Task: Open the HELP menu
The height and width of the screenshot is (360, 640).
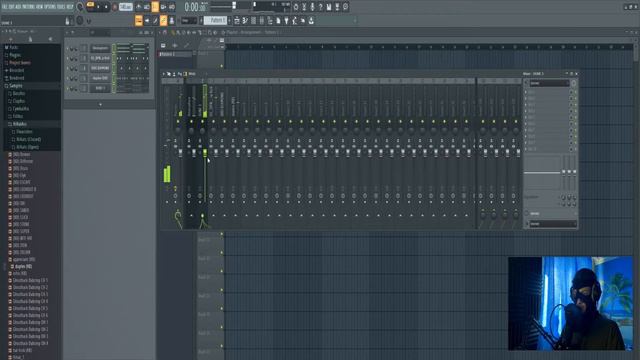Action: [70, 7]
